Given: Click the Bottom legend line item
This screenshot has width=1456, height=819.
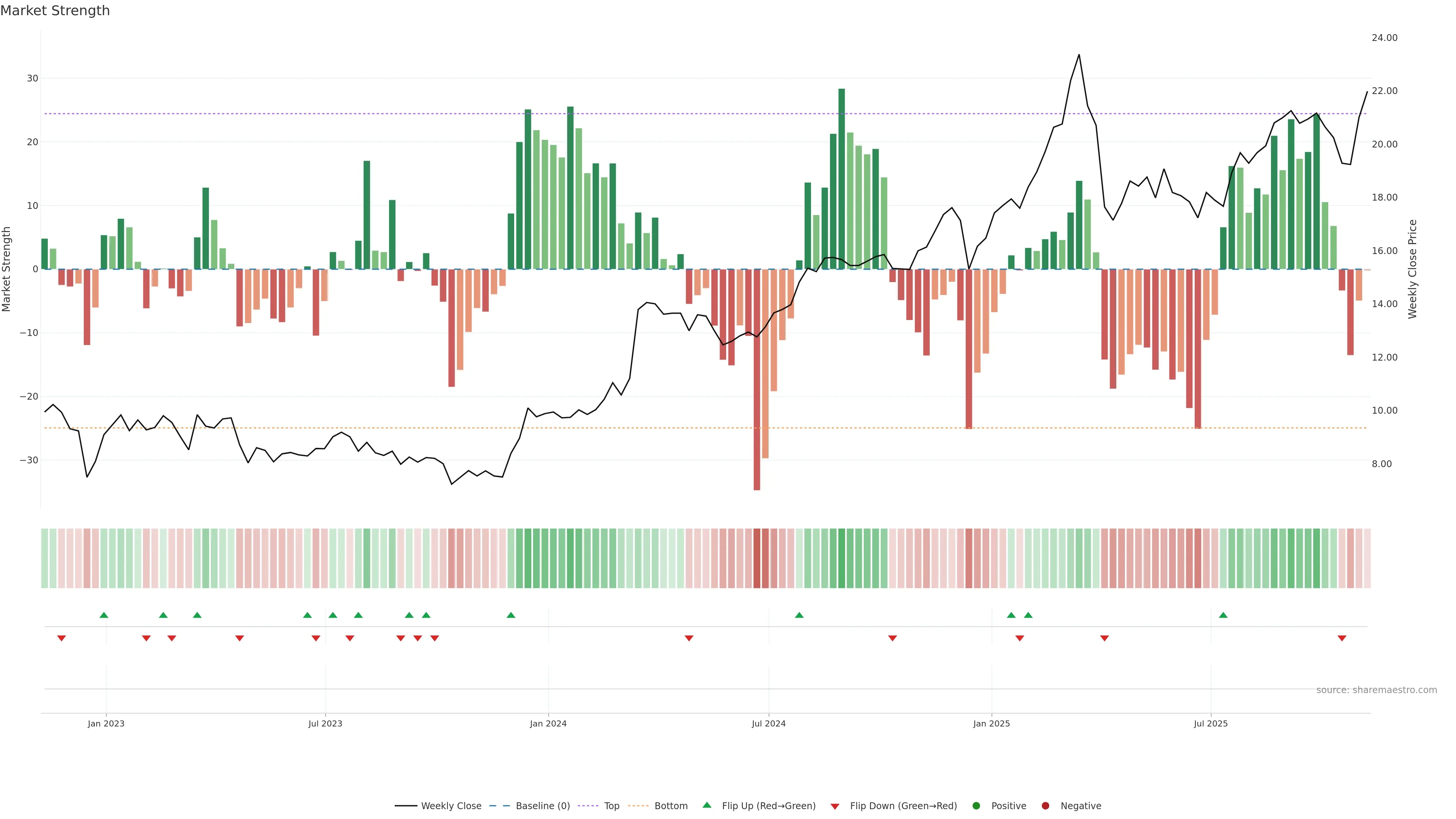Looking at the screenshot, I should 657,806.
